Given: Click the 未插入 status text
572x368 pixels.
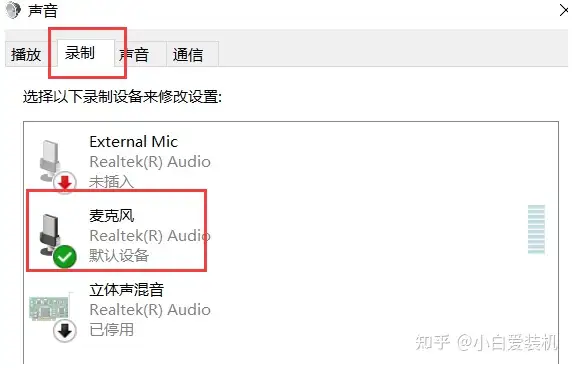Looking at the screenshot, I should [x=112, y=181].
